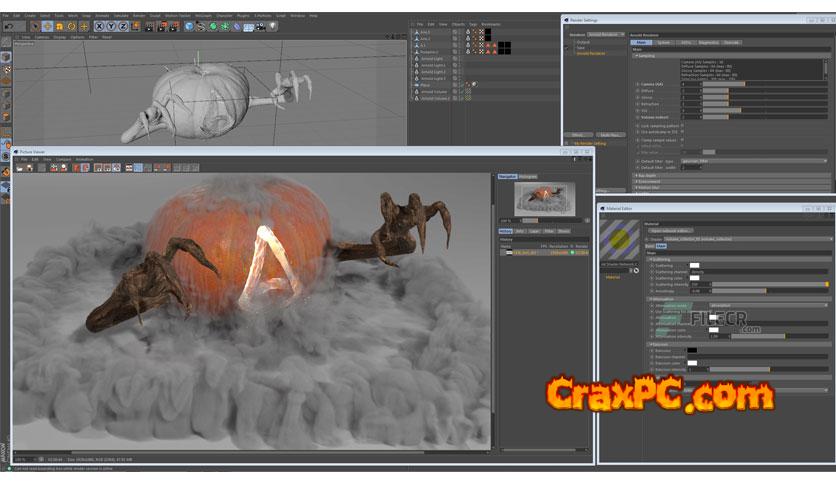Click the open file icon in Picture Viewer
Image resolution: width=836 pixels, height=484 pixels.
click(x=20, y=168)
